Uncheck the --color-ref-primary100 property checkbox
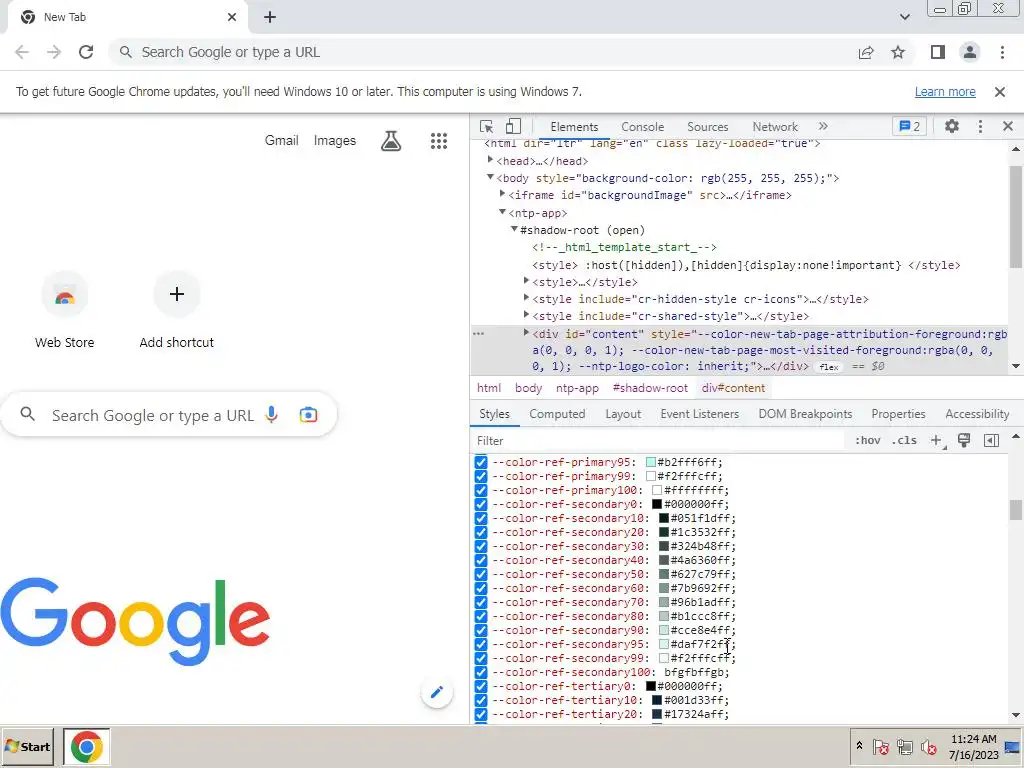Screen dimensions: 1024x768 click(x=481, y=490)
